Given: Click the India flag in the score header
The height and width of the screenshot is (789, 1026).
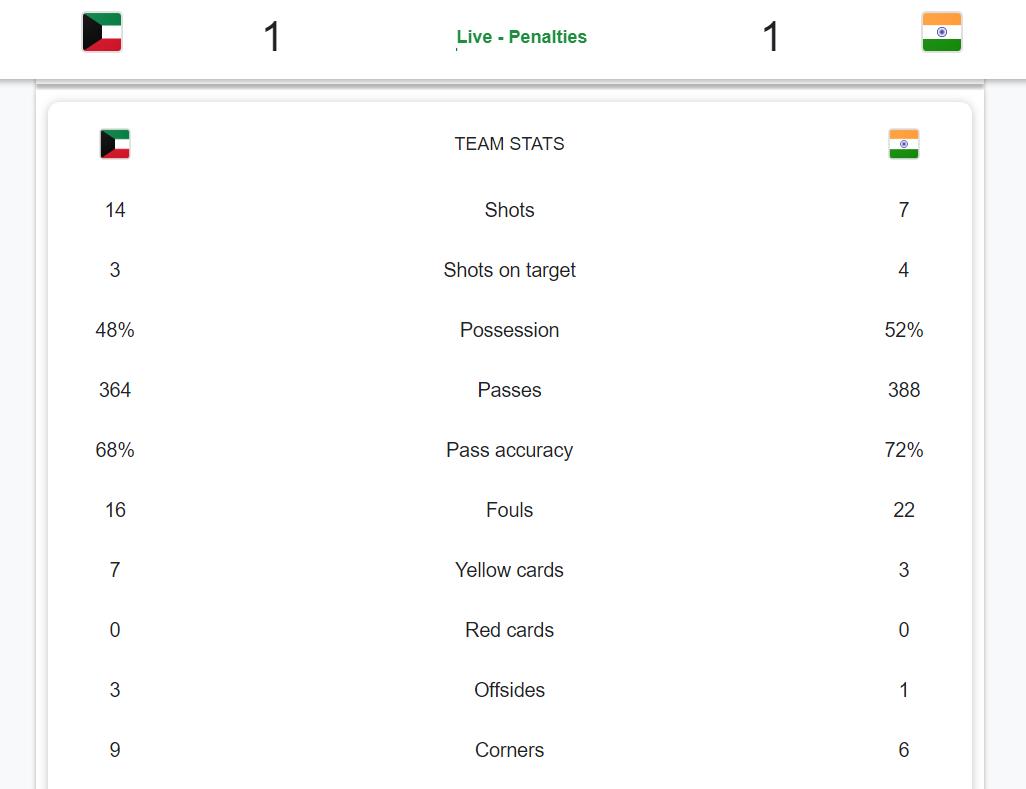Looking at the screenshot, I should pos(941,32).
